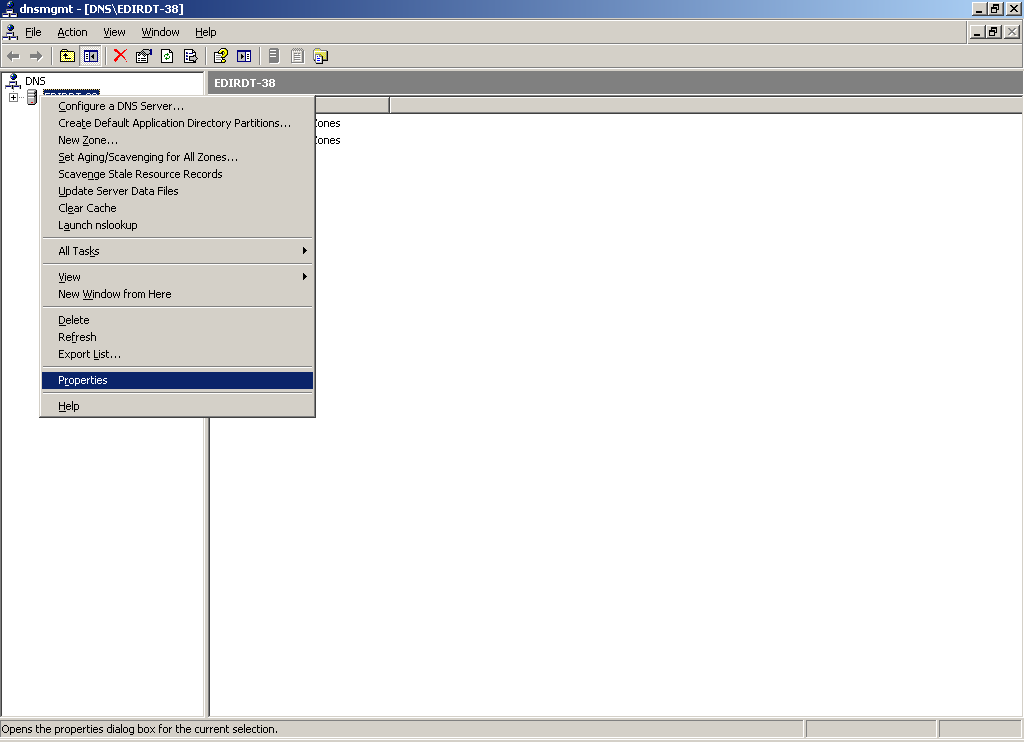This screenshot has height=742, width=1024.
Task: Choose Help at bottom of context menu
Action: pos(177,406)
